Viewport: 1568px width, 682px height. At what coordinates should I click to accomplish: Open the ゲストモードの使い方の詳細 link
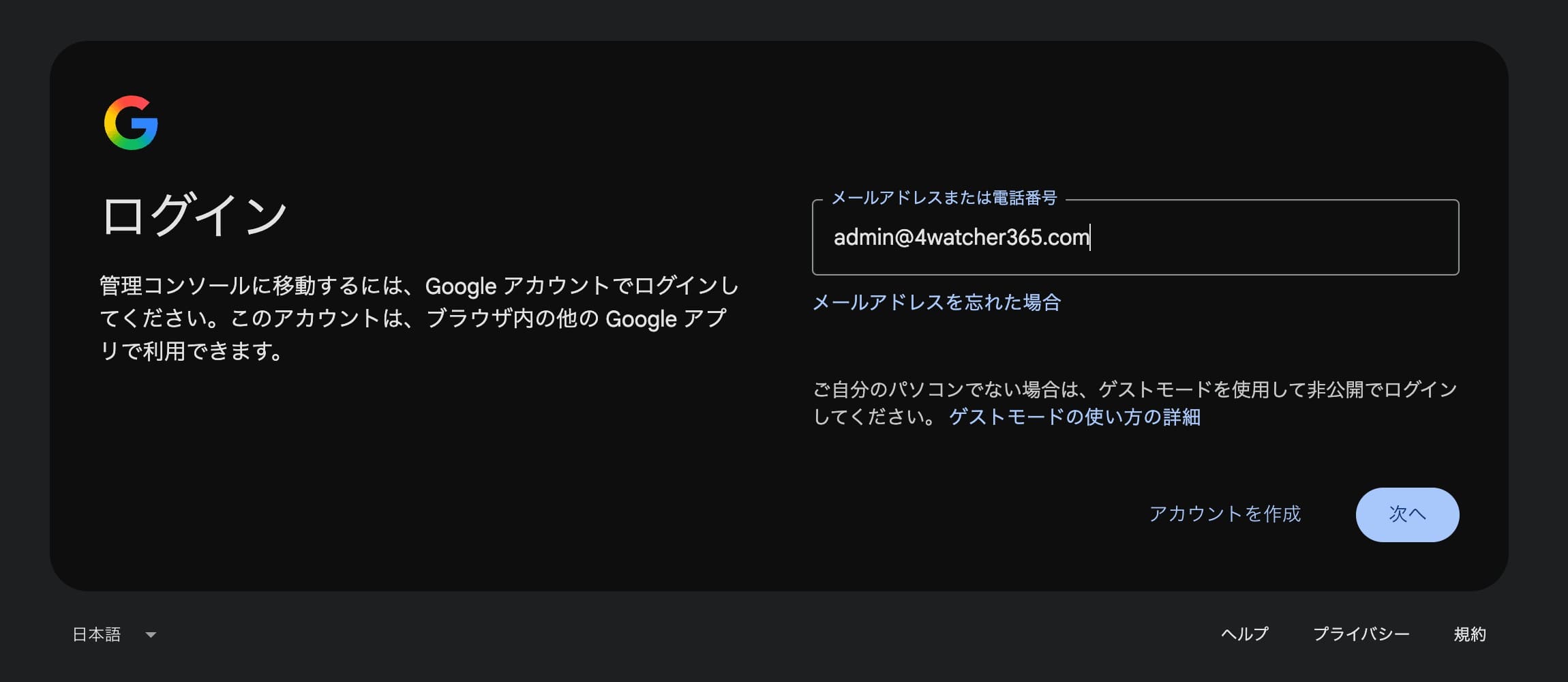[x=1074, y=417]
